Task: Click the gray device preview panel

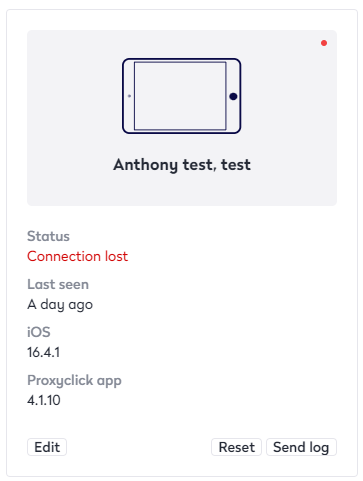Action: pos(182,118)
